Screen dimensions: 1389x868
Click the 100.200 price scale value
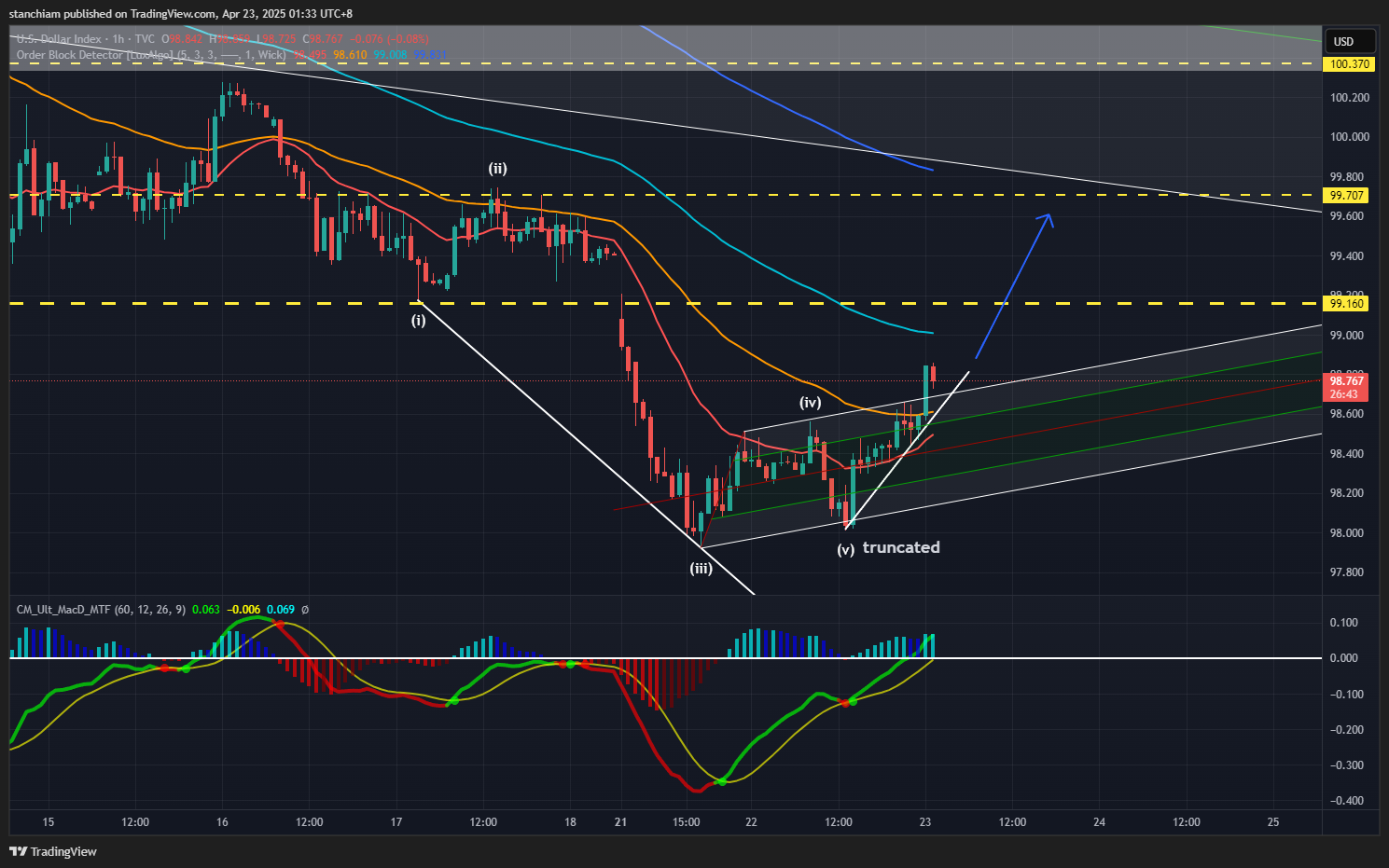[1350, 98]
